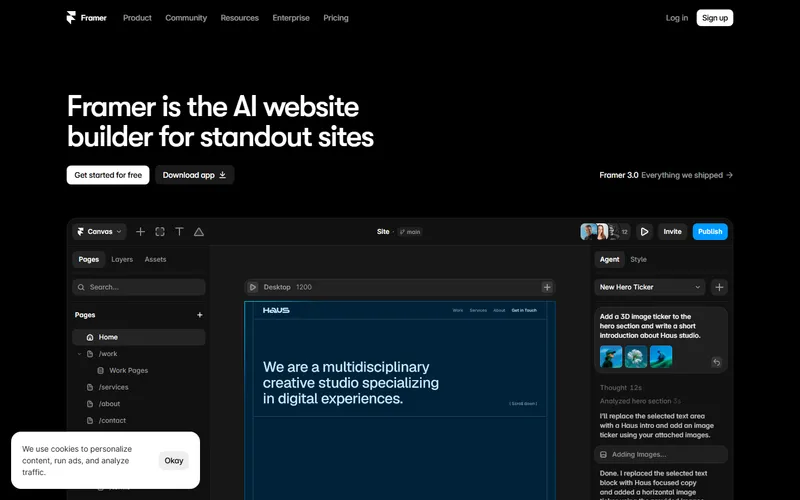Select the /contact page
800x500 pixels.
(x=112, y=420)
